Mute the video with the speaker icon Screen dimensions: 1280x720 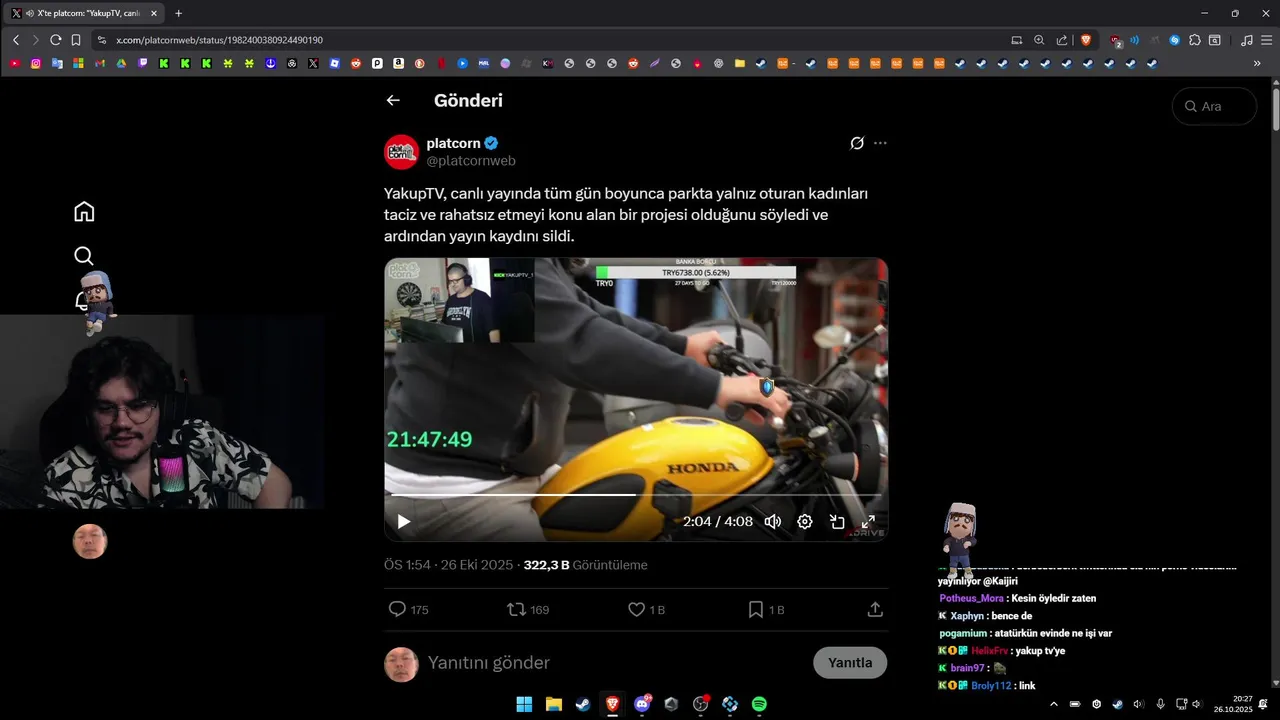[773, 521]
